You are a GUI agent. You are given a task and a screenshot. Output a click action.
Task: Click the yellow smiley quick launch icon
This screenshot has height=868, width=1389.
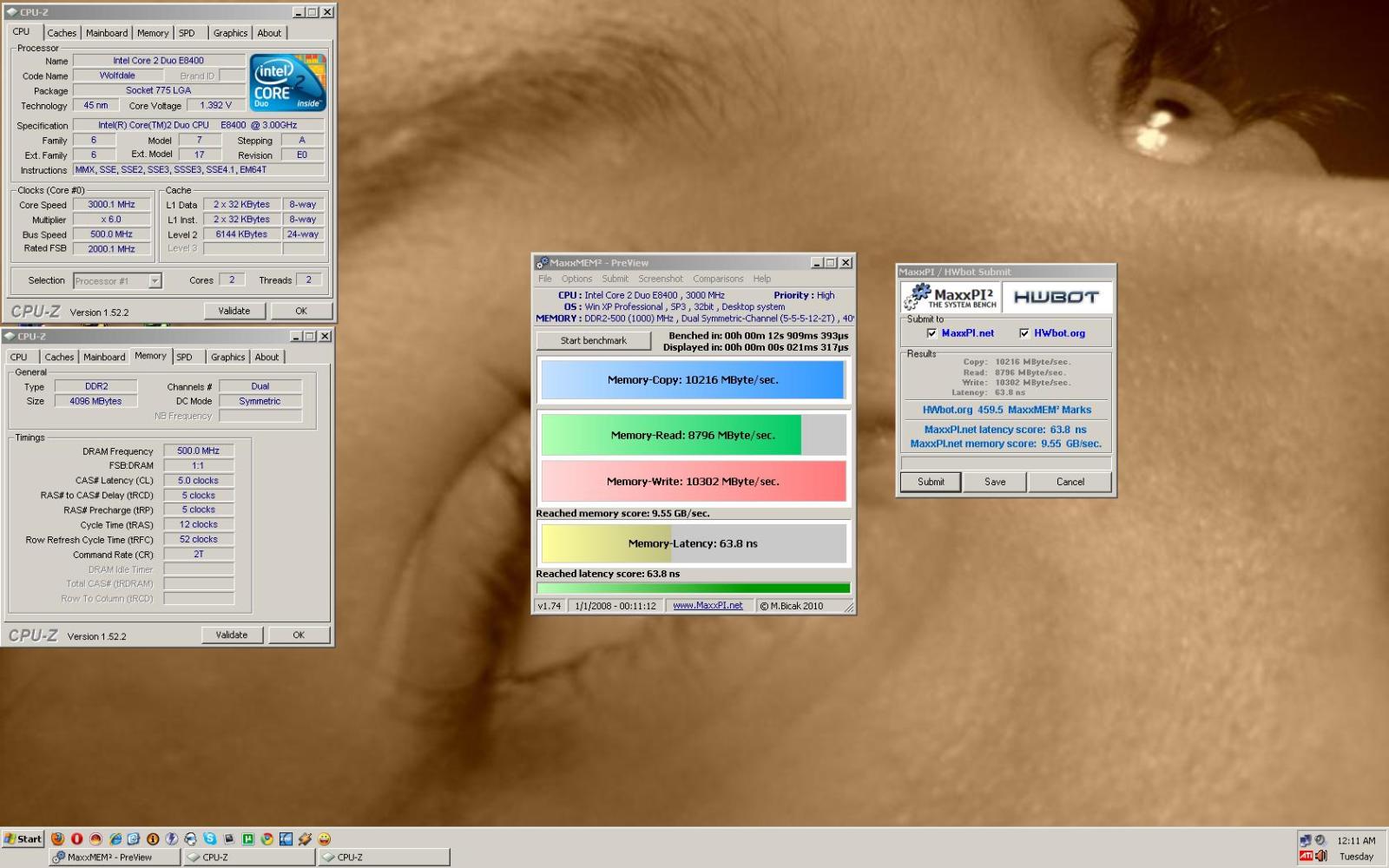tap(324, 838)
